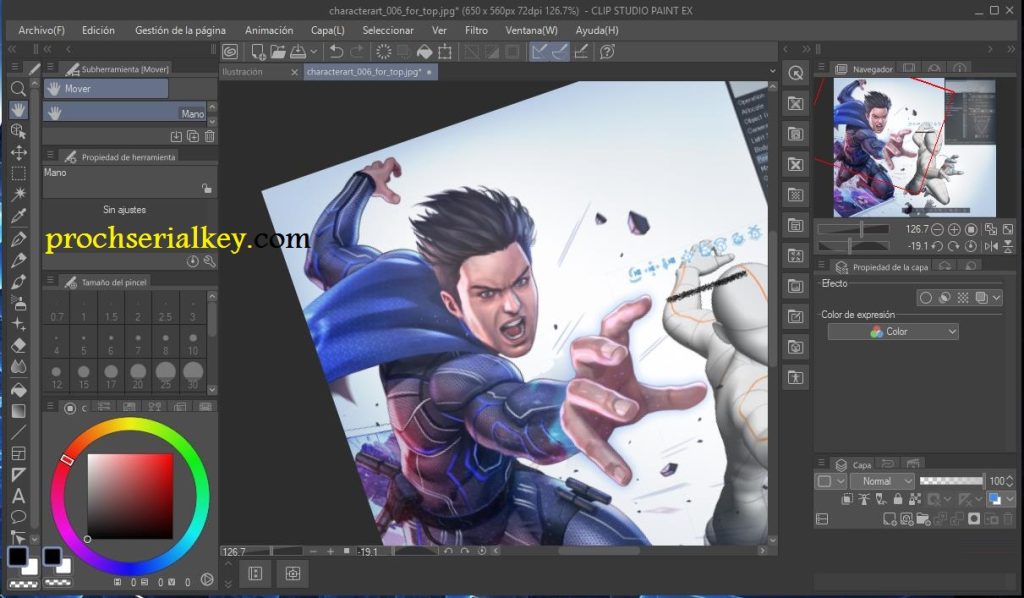Select the Mano sub tool
Image resolution: width=1024 pixels, height=598 pixels.
[125, 113]
